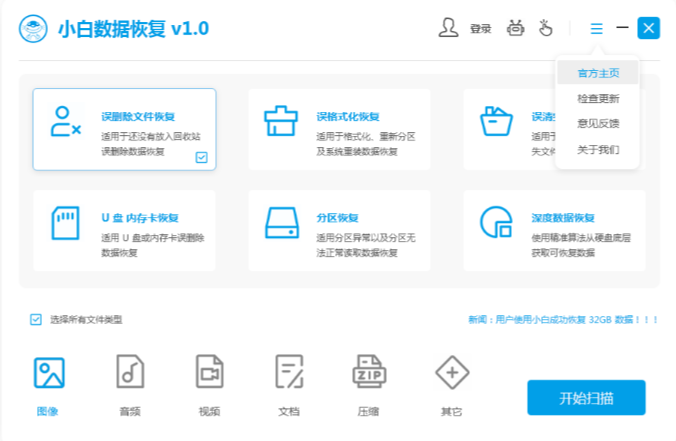The image size is (676, 441).
Task: Select 官方主页 from the dropdown menu
Action: click(597, 73)
